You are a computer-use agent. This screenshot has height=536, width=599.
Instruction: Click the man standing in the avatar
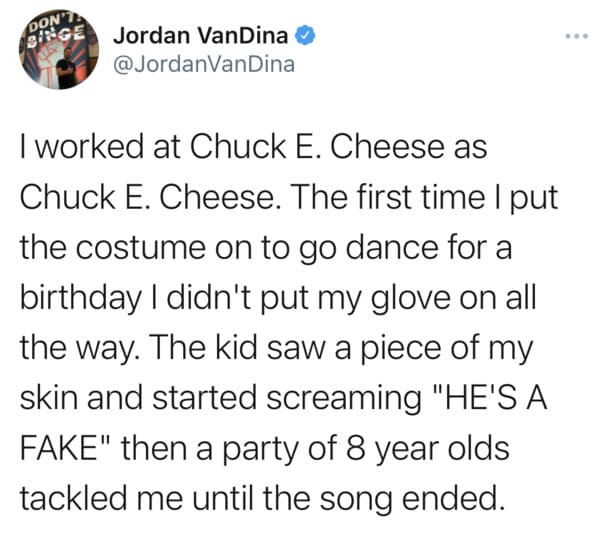click(65, 68)
